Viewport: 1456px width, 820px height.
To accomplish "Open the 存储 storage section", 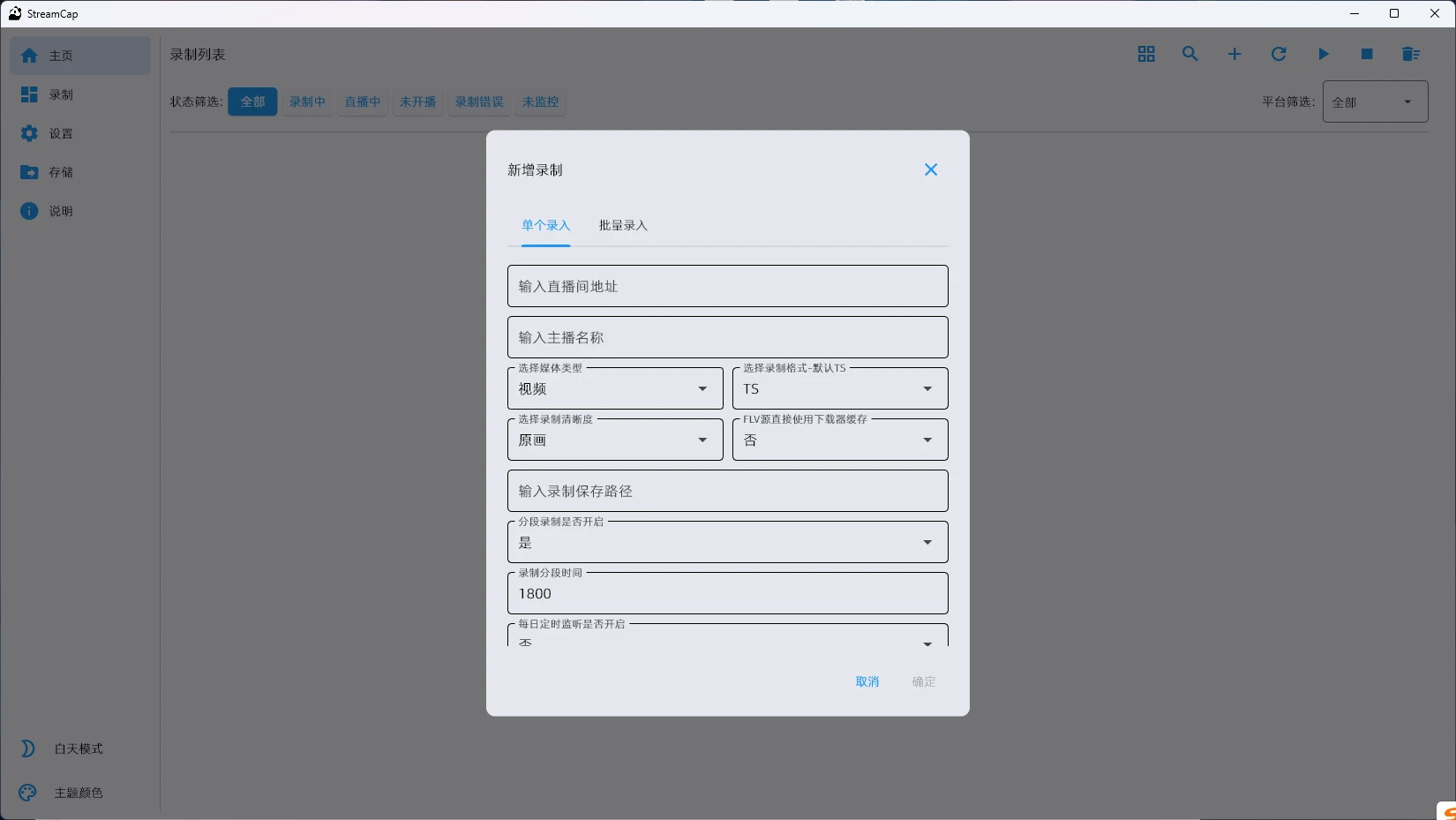I will pyautogui.click(x=61, y=172).
